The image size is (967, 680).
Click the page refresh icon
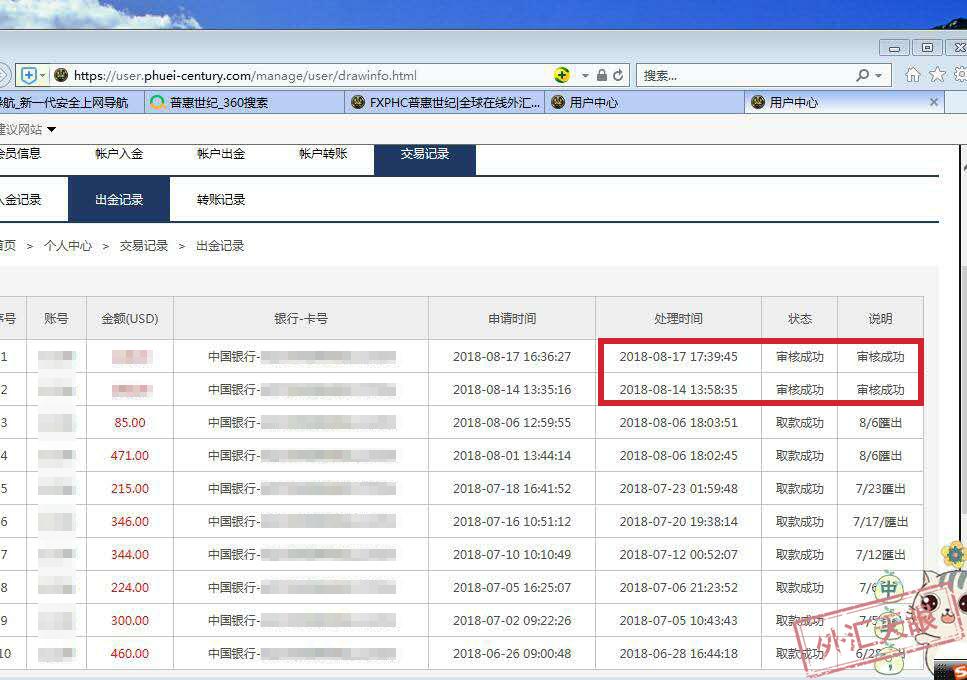coord(618,75)
